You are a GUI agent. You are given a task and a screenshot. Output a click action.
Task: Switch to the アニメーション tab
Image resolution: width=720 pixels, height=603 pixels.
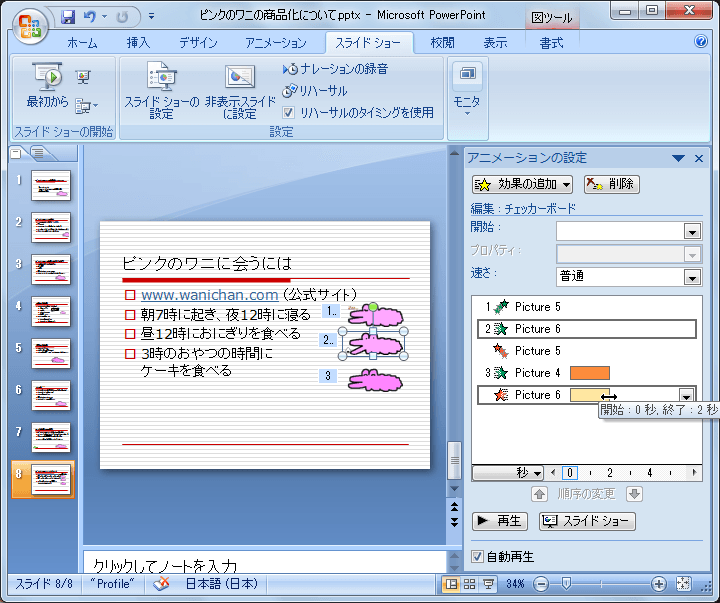click(276, 43)
